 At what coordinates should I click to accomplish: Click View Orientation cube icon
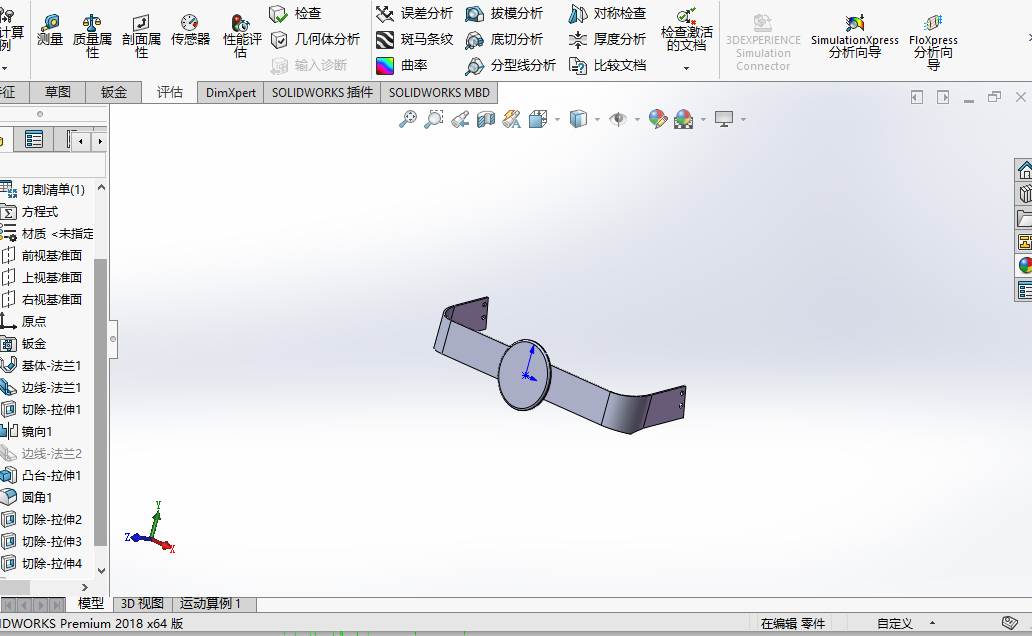(x=538, y=119)
